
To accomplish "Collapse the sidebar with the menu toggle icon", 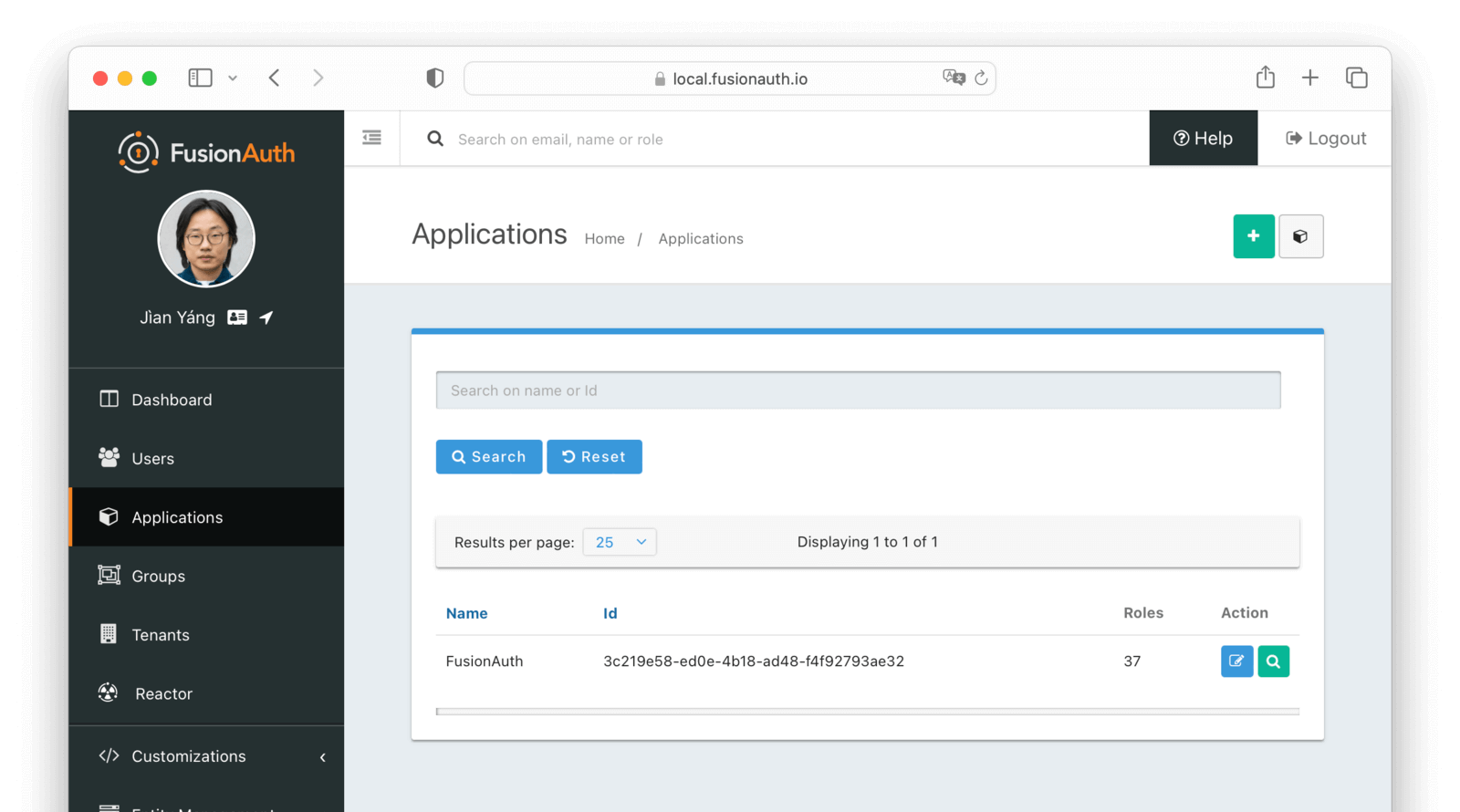I will [371, 138].
